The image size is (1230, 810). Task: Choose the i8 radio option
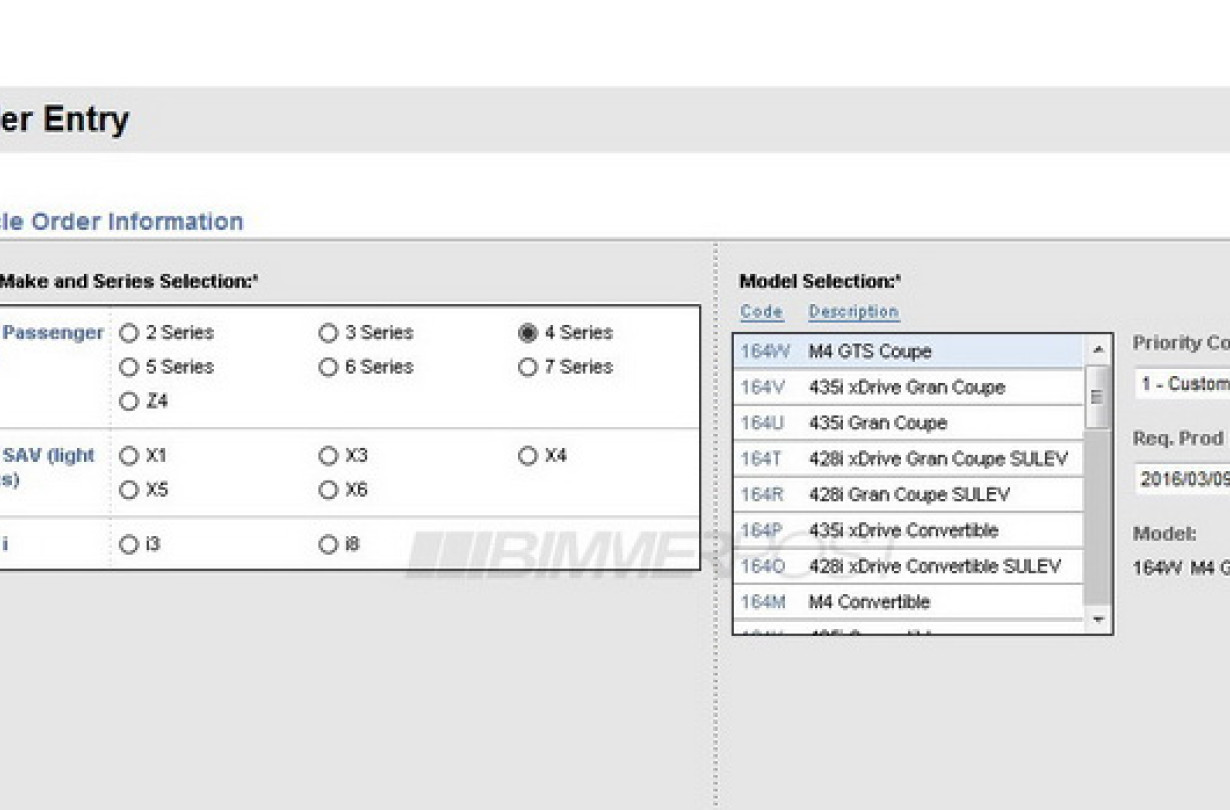[328, 545]
